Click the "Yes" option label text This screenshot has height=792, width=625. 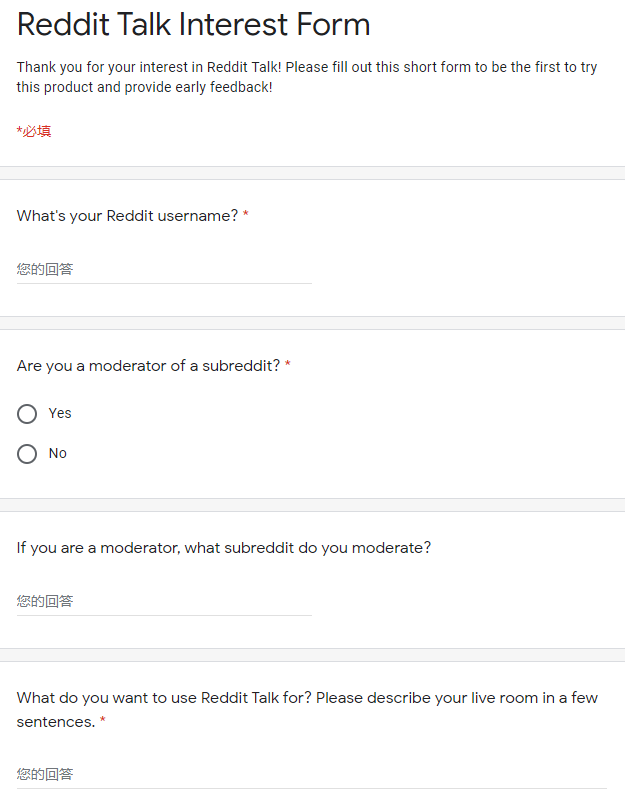point(60,413)
